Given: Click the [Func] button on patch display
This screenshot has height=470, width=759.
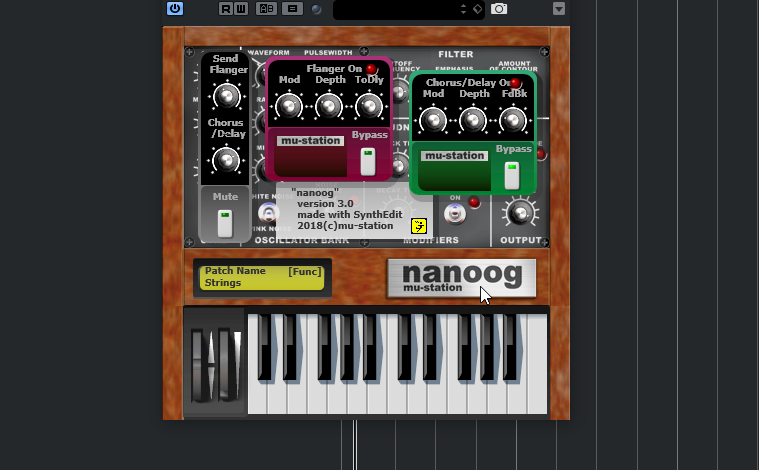Looking at the screenshot, I should [305, 272].
